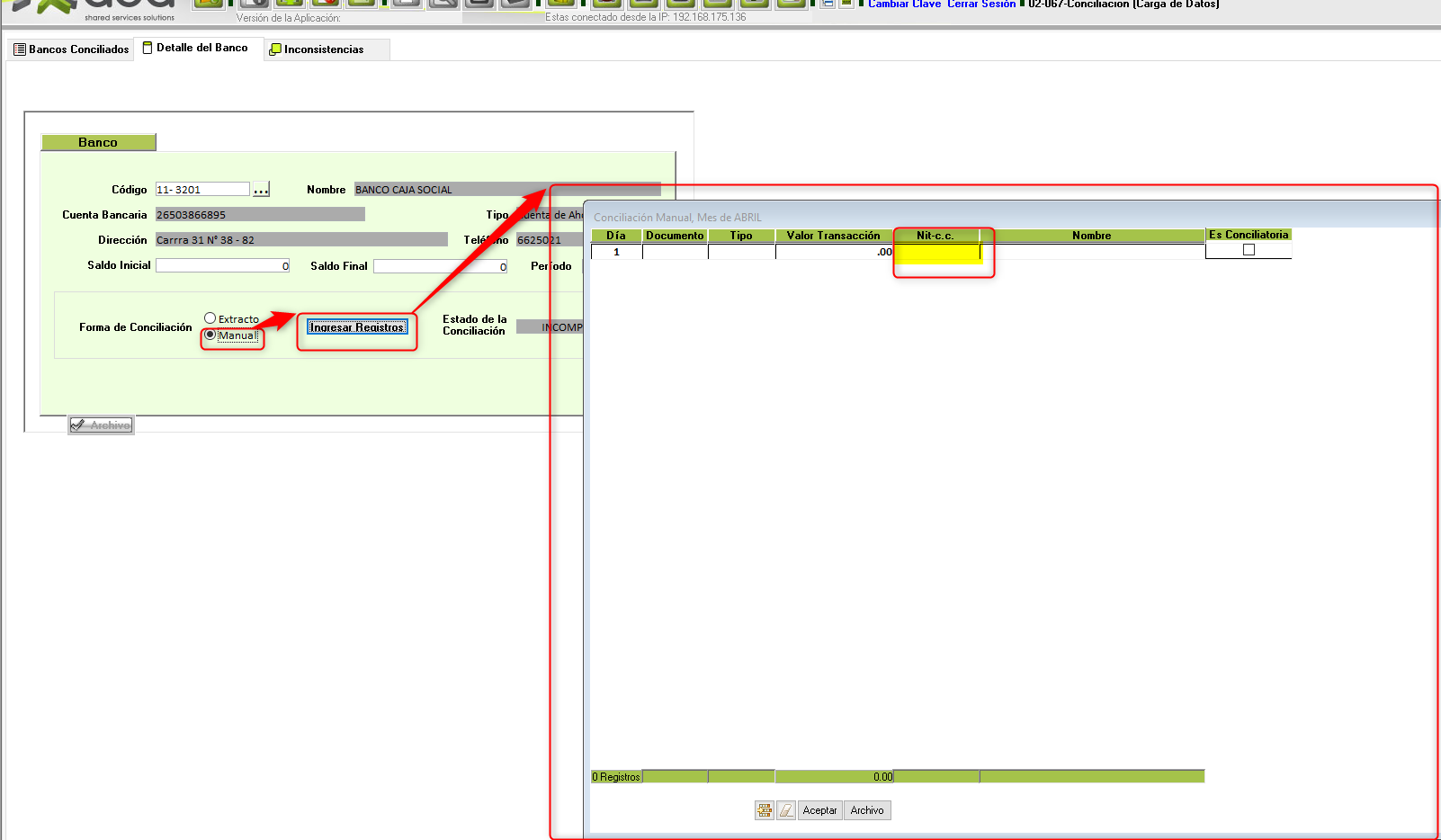Select the Detalle del Banco tab
The image size is (1441, 840).
coord(195,48)
